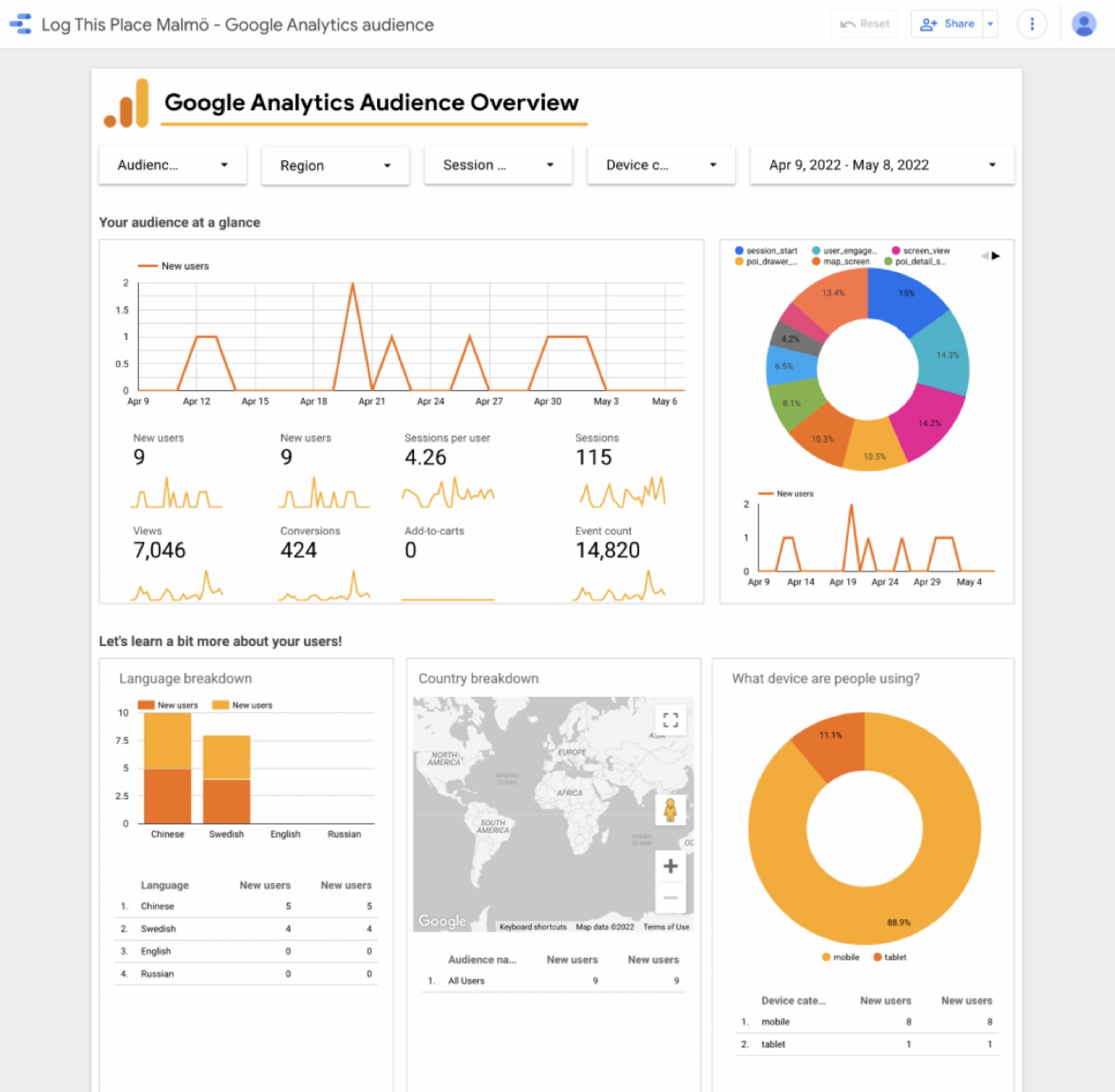Image resolution: width=1115 pixels, height=1092 pixels.
Task: Open the map Terms of Use link
Action: click(x=666, y=927)
